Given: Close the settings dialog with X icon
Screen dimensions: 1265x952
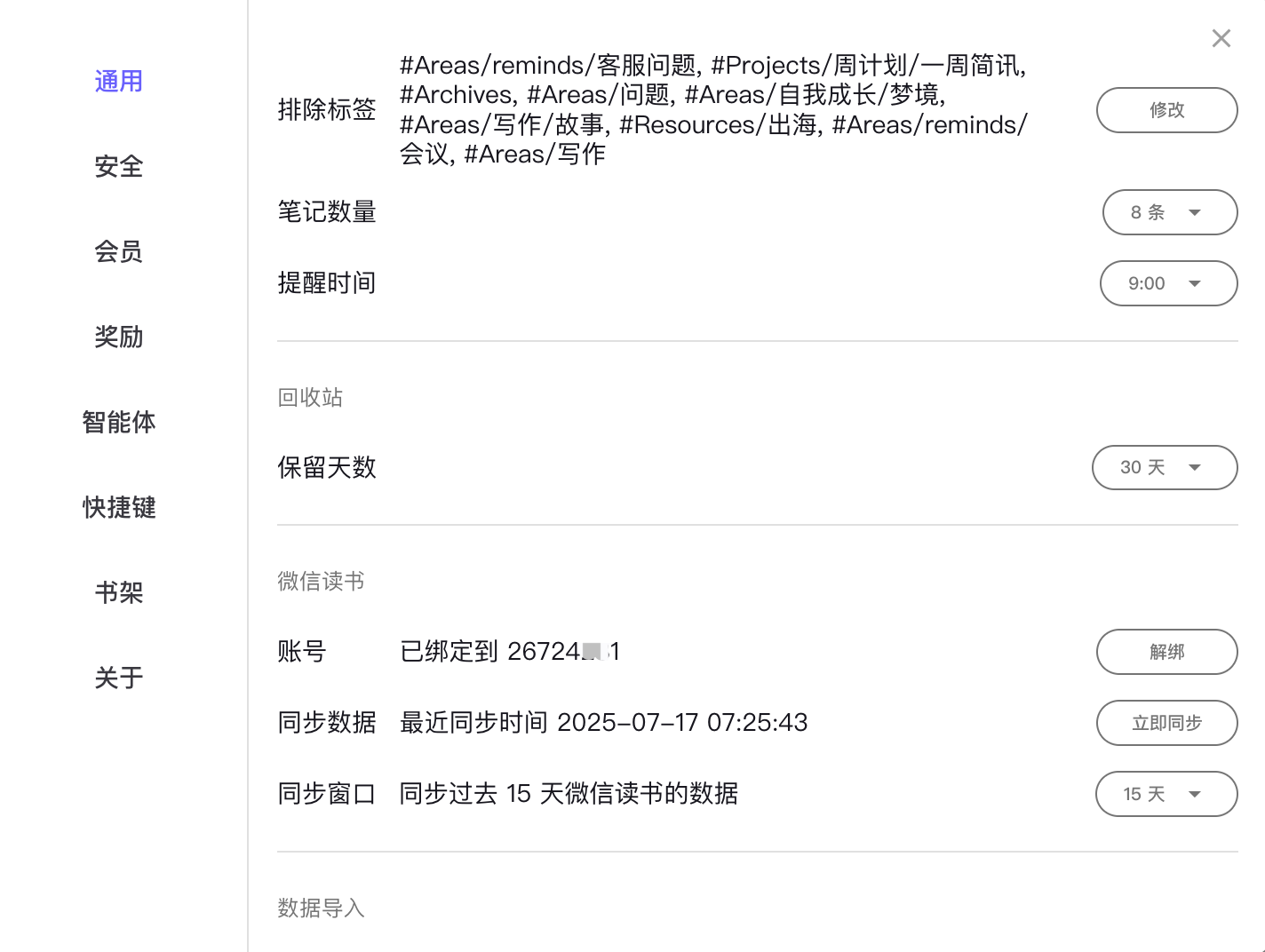Looking at the screenshot, I should (x=1221, y=38).
